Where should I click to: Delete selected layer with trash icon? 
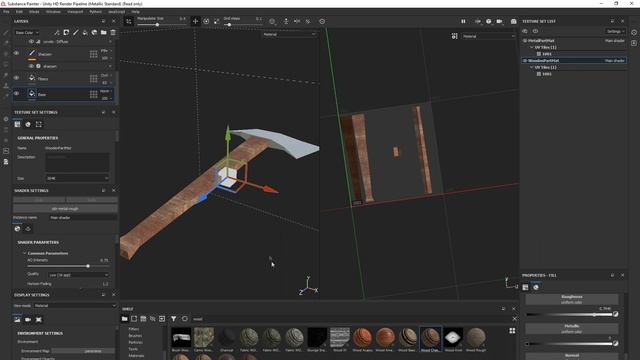(113, 32)
